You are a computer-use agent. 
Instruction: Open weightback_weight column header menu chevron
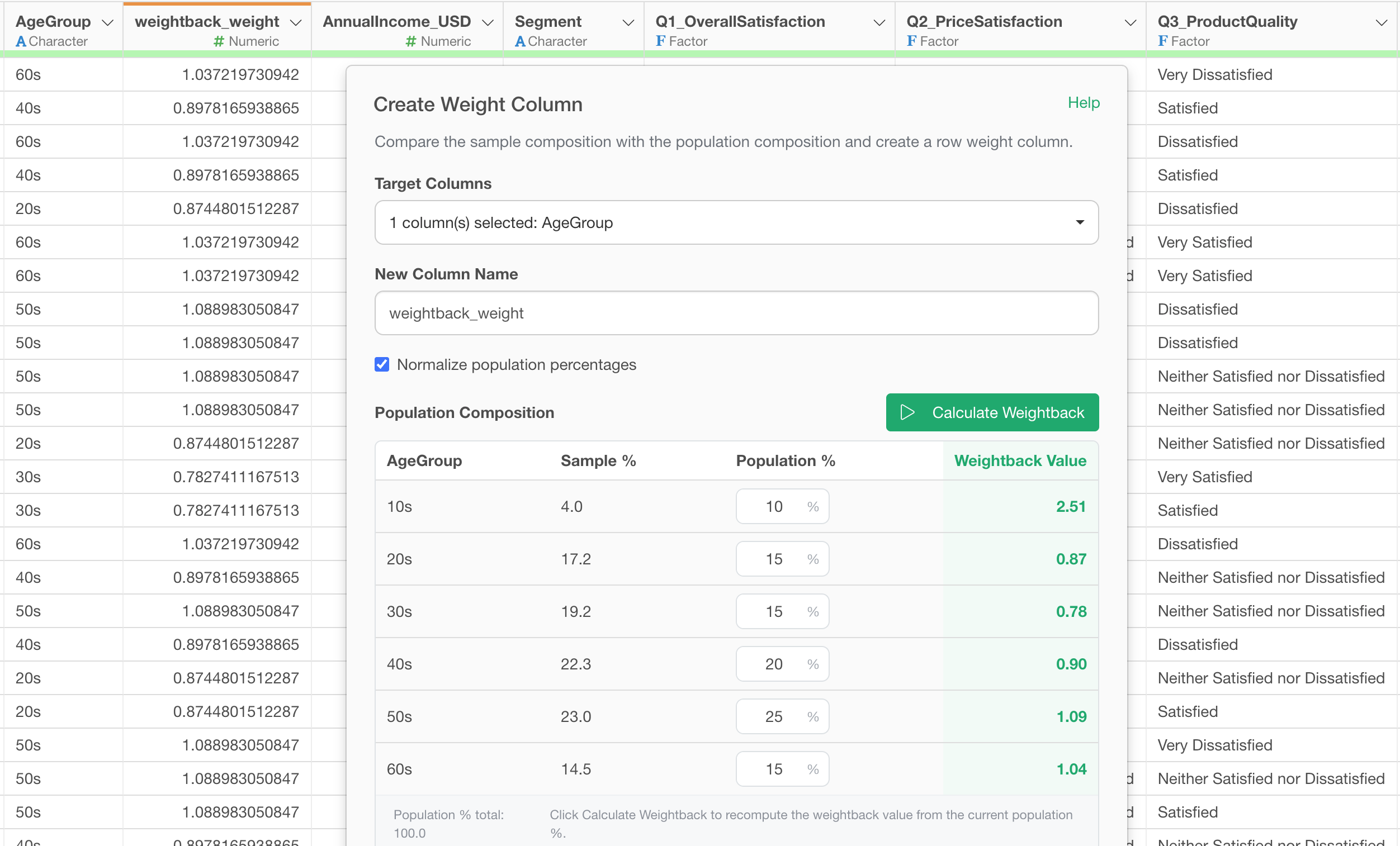click(295, 23)
